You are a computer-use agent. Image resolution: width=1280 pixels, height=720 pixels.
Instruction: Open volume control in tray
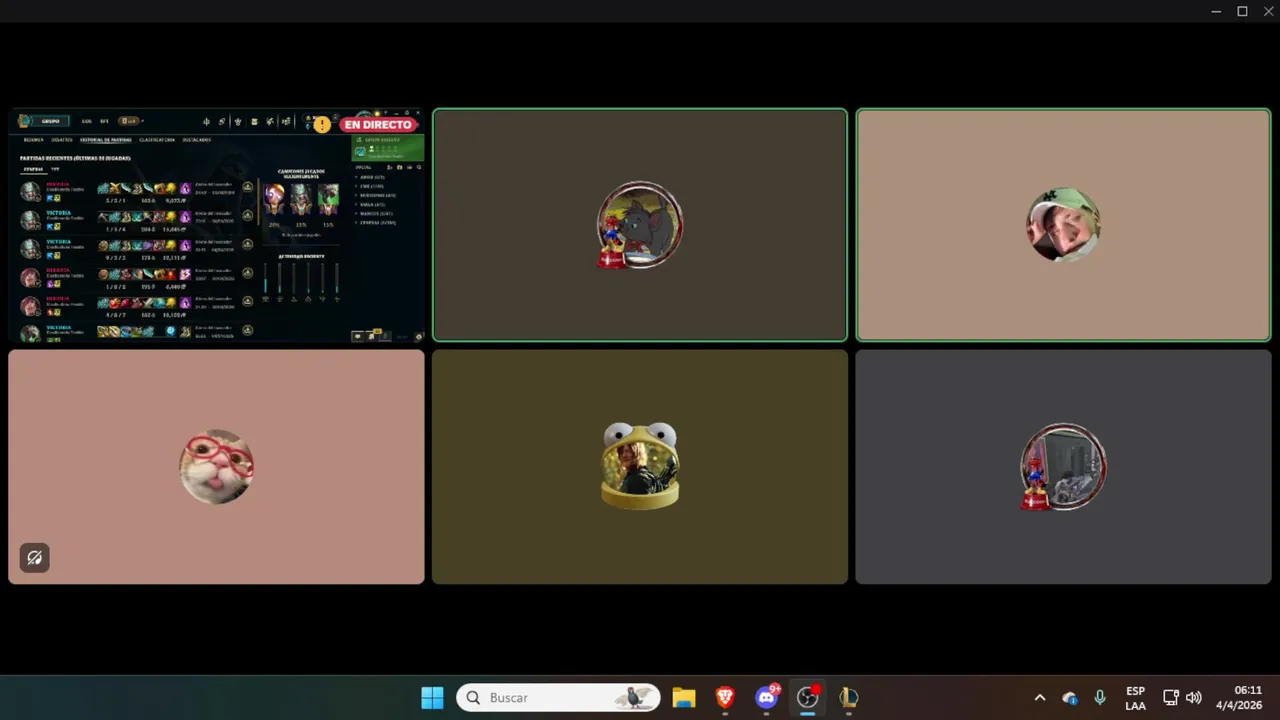coord(1193,698)
